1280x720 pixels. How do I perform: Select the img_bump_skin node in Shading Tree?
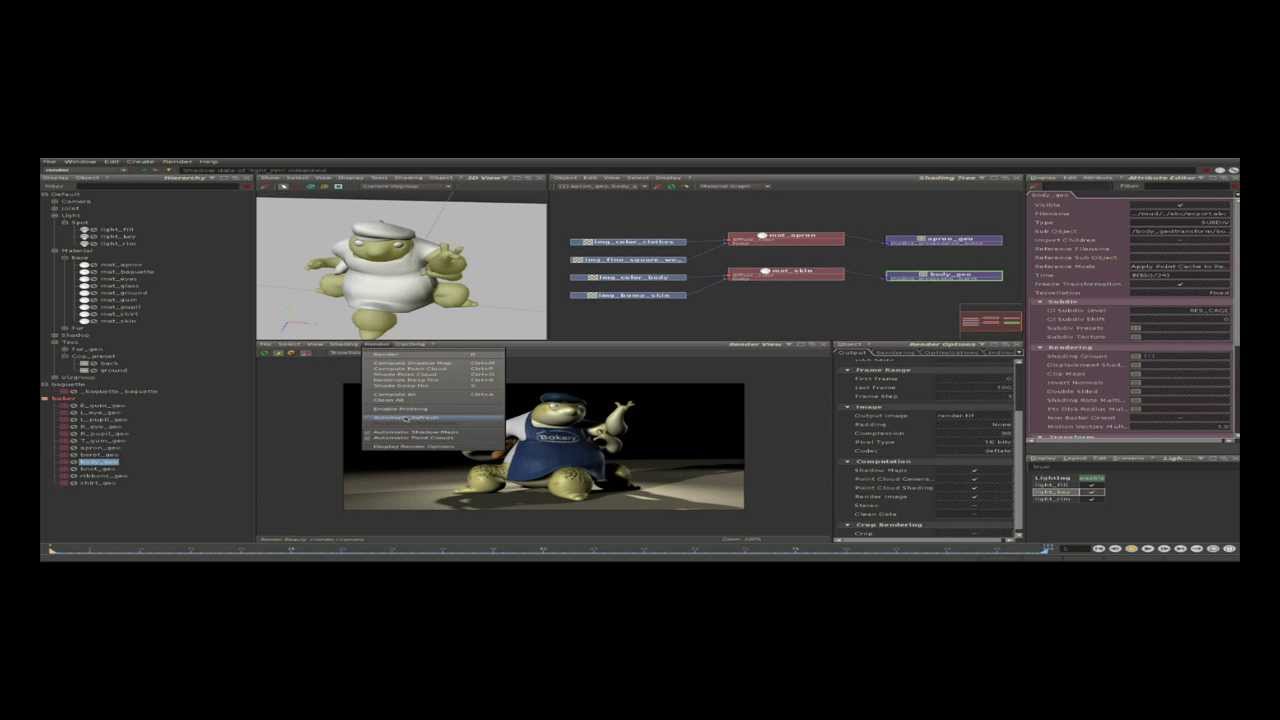[629, 295]
